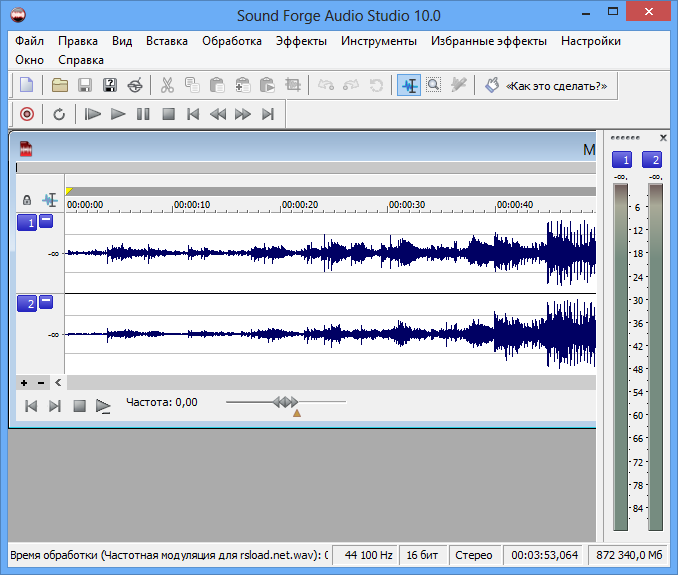Viewport: 678px width, 575px height.
Task: Click the «Как это сделать?» button
Action: point(547,86)
